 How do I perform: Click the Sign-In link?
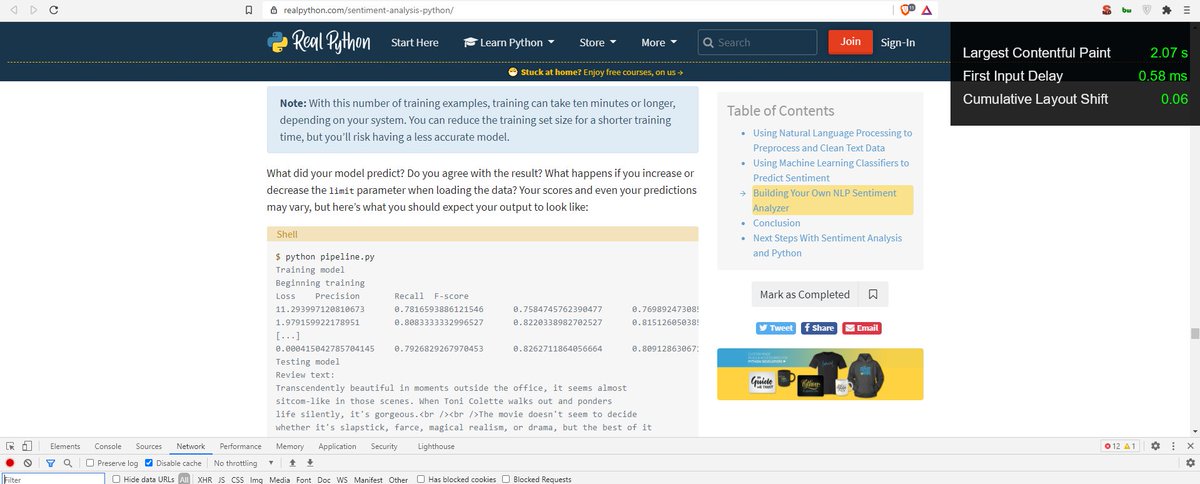898,42
